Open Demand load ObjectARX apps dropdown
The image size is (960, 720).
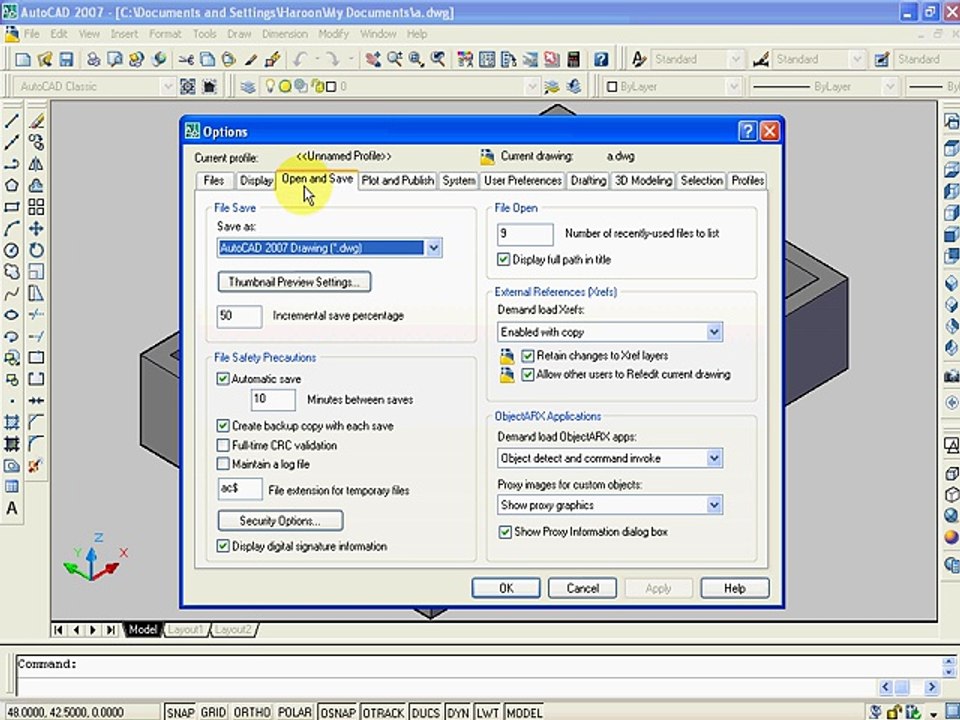coord(714,458)
